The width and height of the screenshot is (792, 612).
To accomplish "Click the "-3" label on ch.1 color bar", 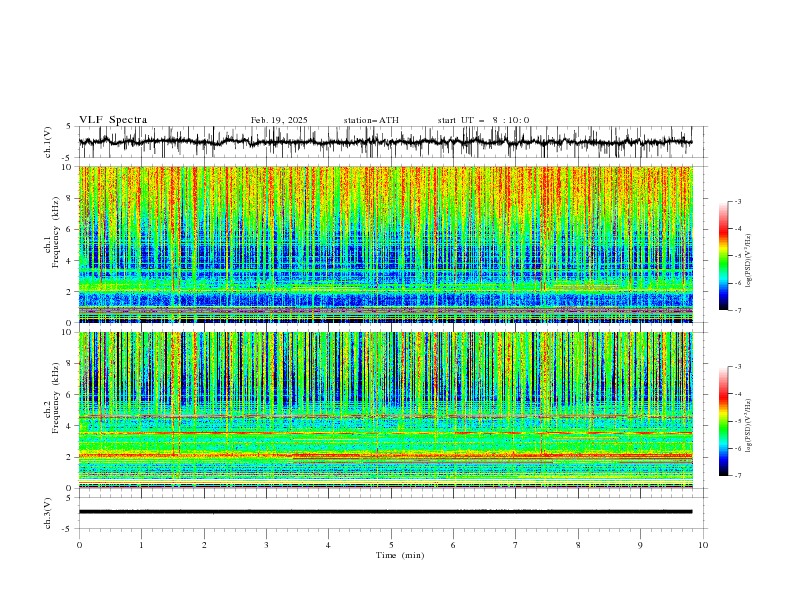I will pyautogui.click(x=738, y=202).
